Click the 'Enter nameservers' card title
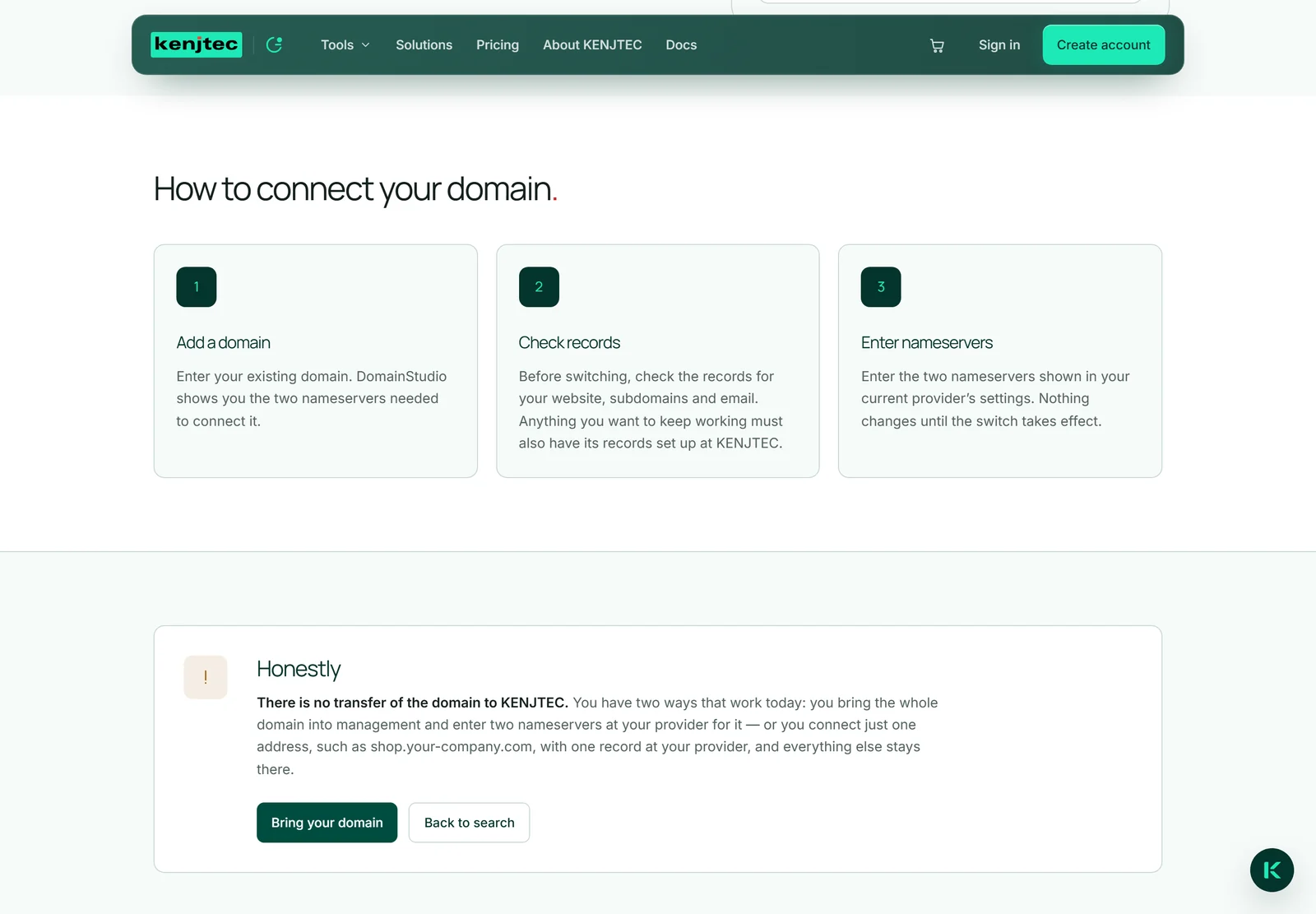Viewport: 1316px width, 914px height. coord(927,342)
